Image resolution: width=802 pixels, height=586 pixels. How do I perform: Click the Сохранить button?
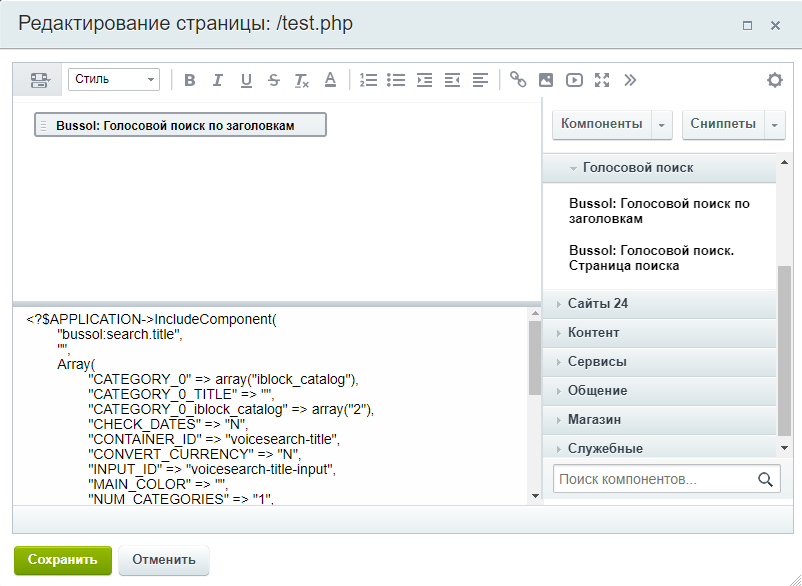62,560
